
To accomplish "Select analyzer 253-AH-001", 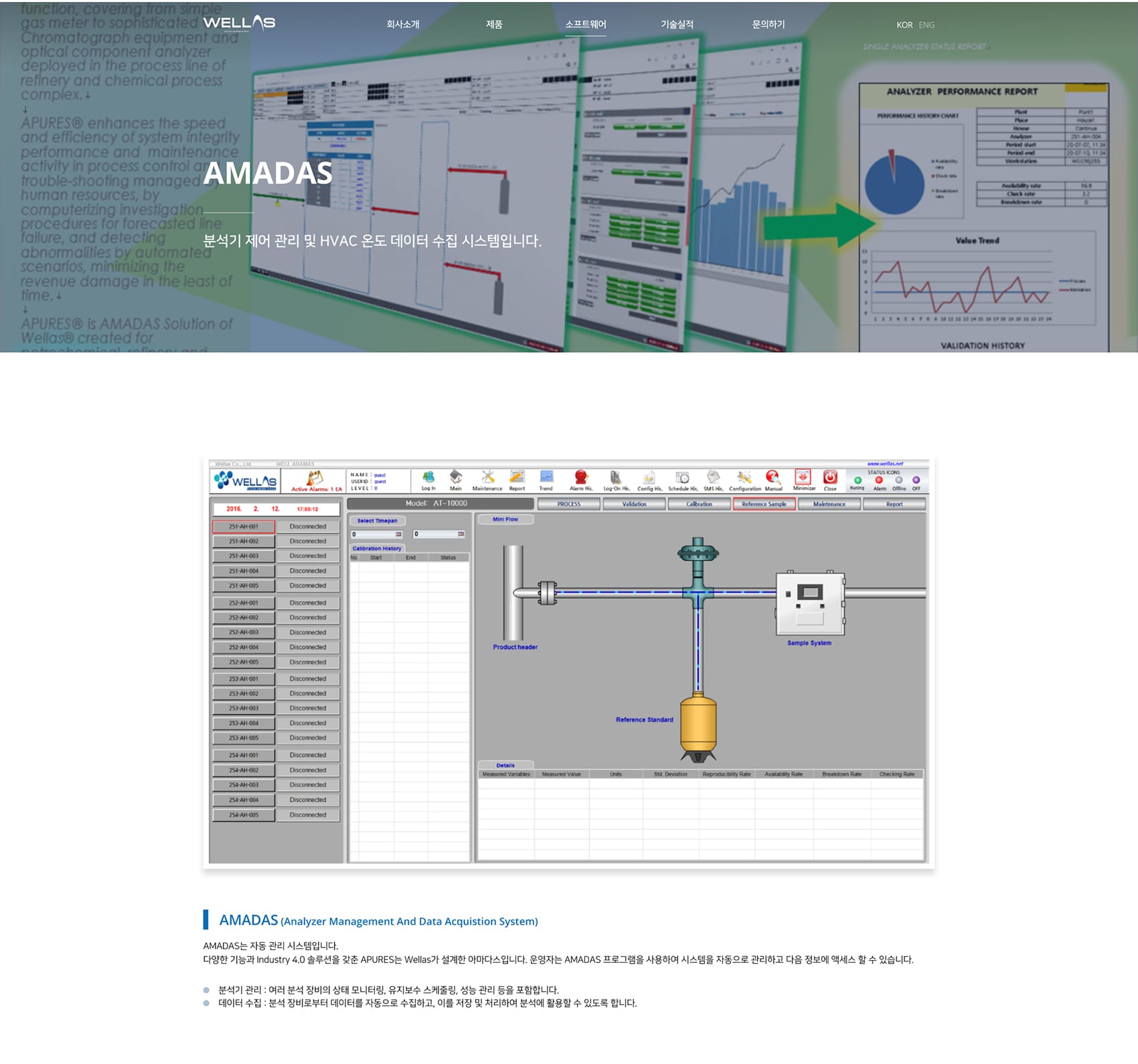I will 244,679.
